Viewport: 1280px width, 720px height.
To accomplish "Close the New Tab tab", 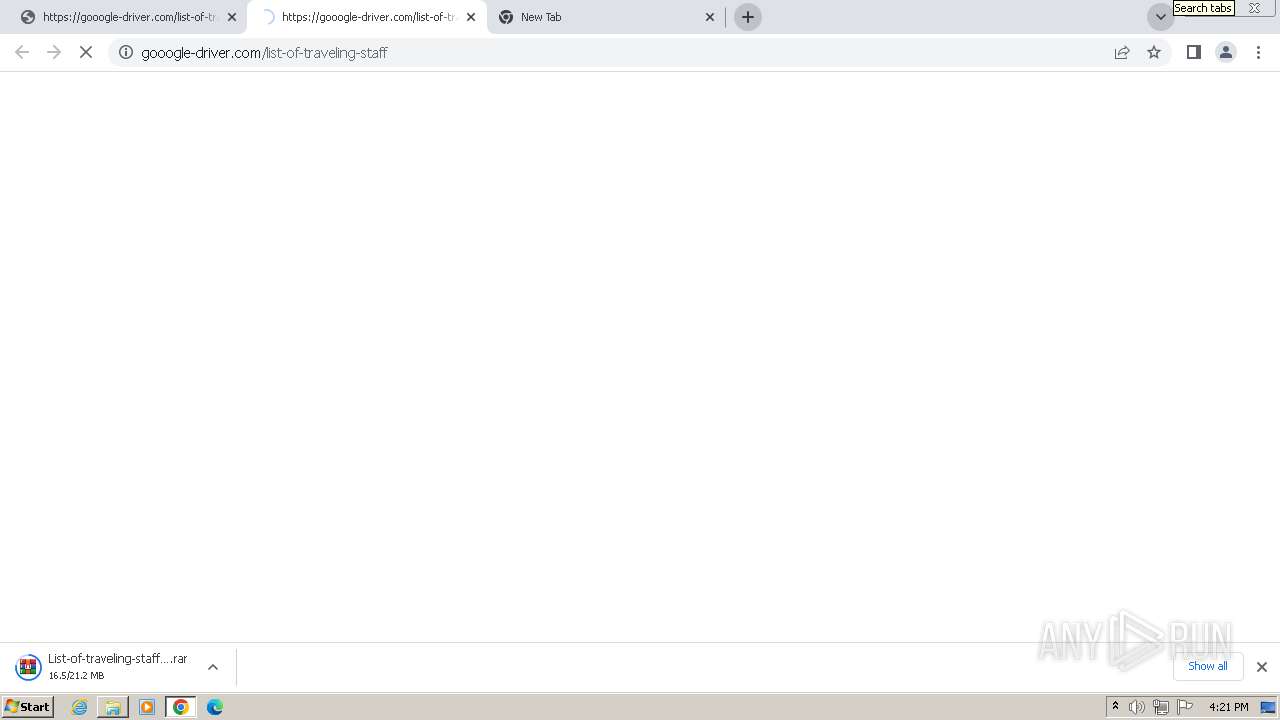I will point(710,17).
